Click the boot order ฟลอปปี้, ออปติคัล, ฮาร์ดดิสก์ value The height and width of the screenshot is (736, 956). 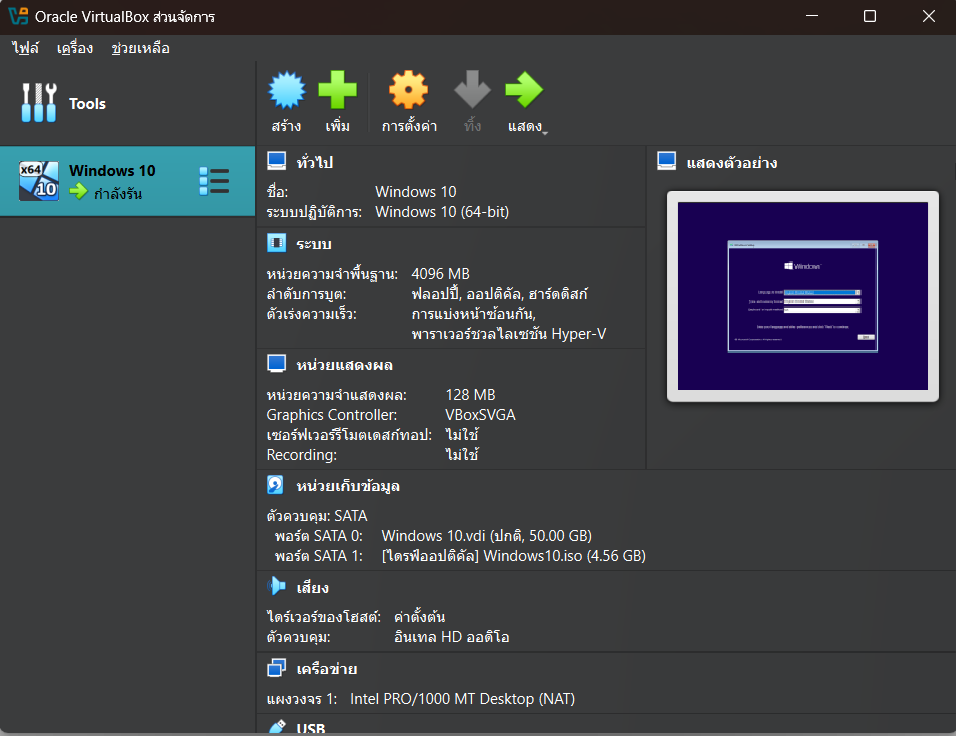pyautogui.click(x=499, y=294)
